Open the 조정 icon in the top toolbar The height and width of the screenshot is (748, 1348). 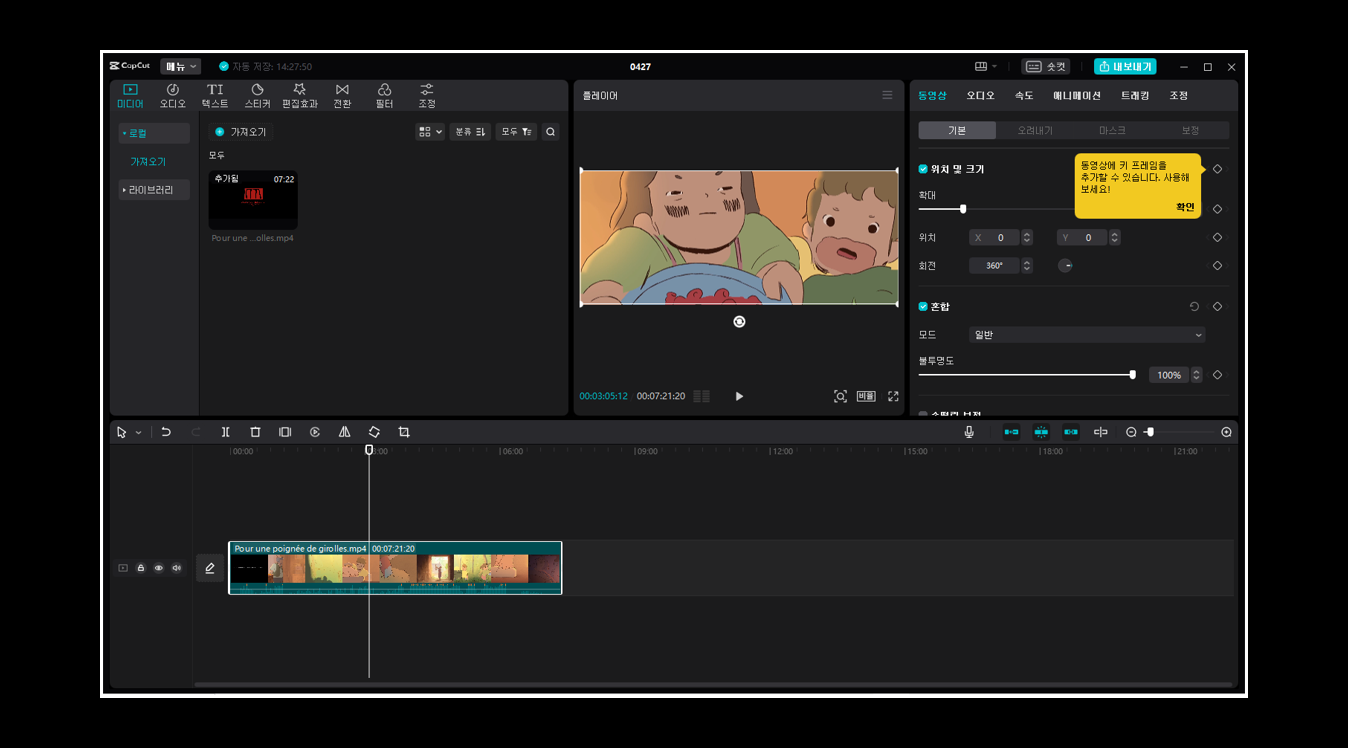tap(427, 96)
